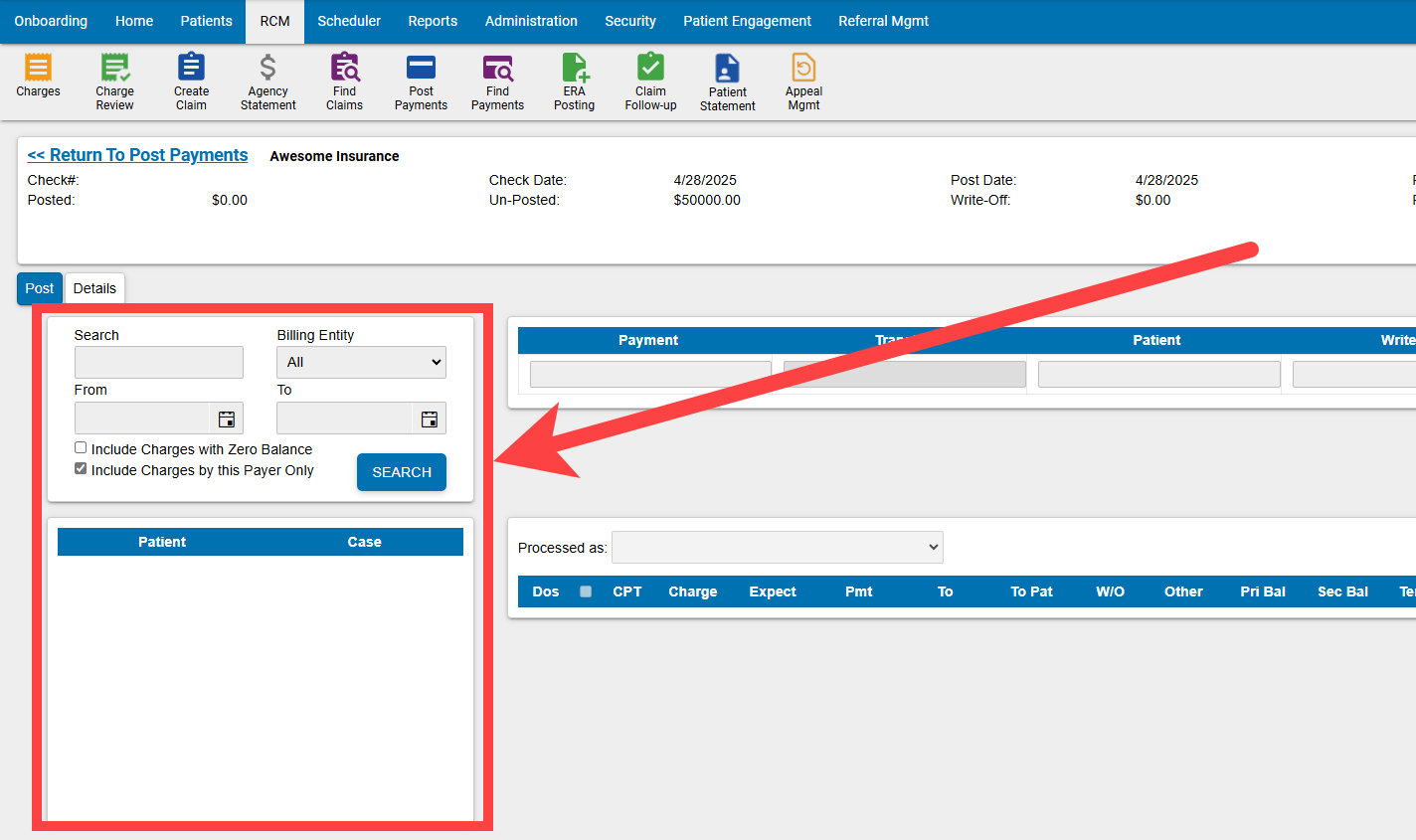1416x840 pixels.
Task: Open the Patient Statement tool
Action: 727,80
